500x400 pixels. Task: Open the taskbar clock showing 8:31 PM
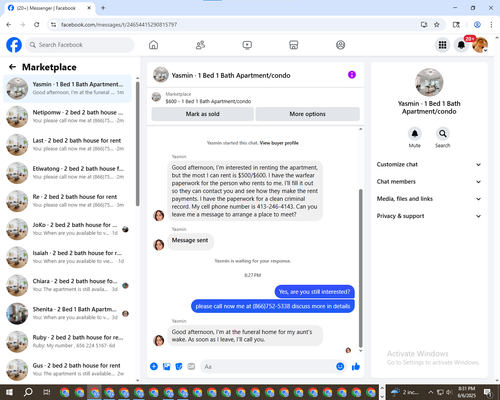tap(467, 392)
